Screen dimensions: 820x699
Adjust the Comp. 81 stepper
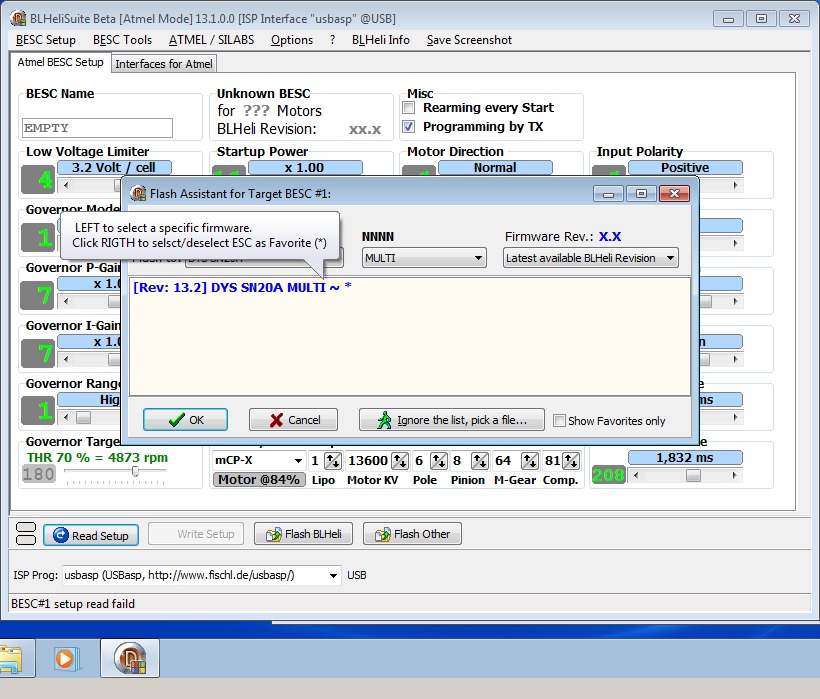pyautogui.click(x=571, y=461)
